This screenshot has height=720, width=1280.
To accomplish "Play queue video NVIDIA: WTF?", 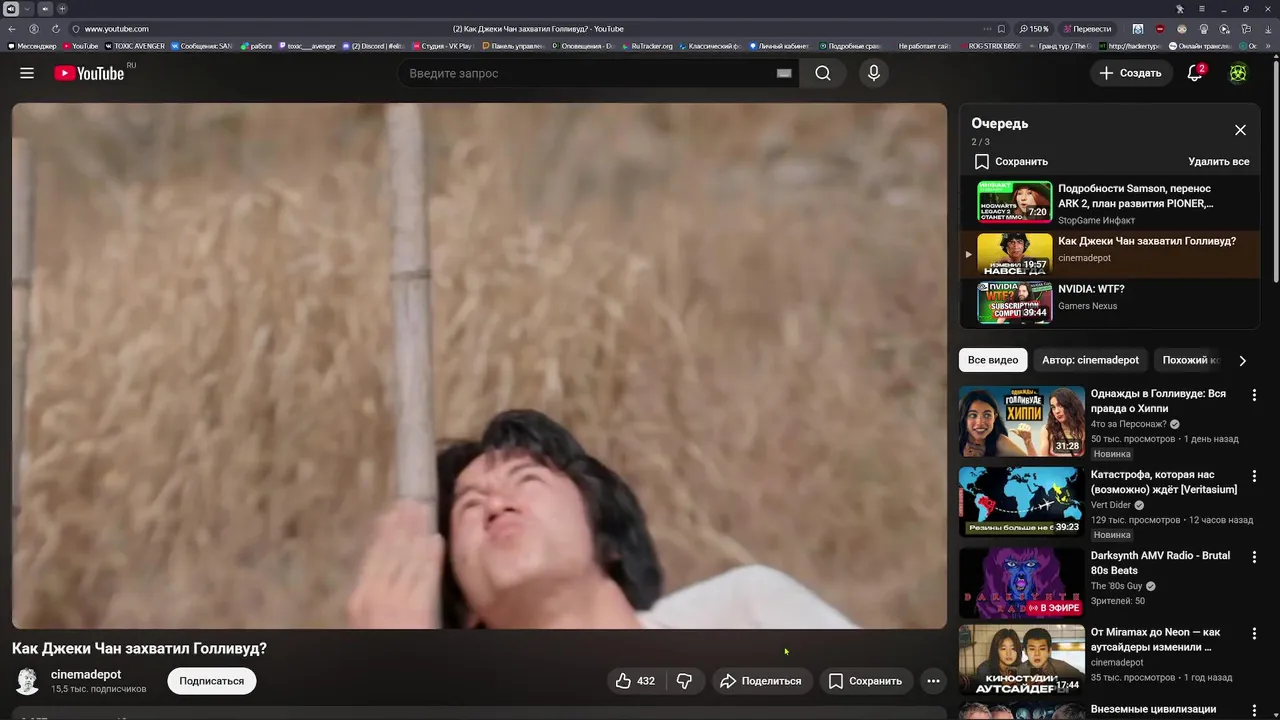I will coord(1110,302).
